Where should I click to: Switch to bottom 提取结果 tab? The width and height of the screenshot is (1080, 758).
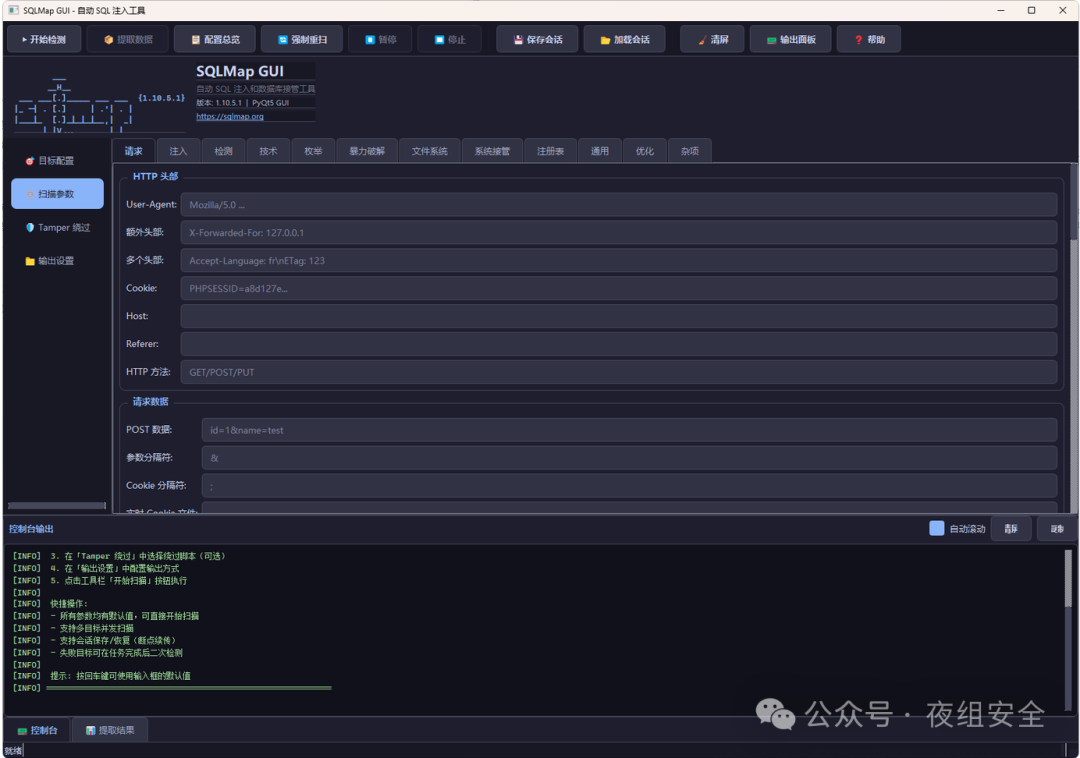click(x=110, y=730)
